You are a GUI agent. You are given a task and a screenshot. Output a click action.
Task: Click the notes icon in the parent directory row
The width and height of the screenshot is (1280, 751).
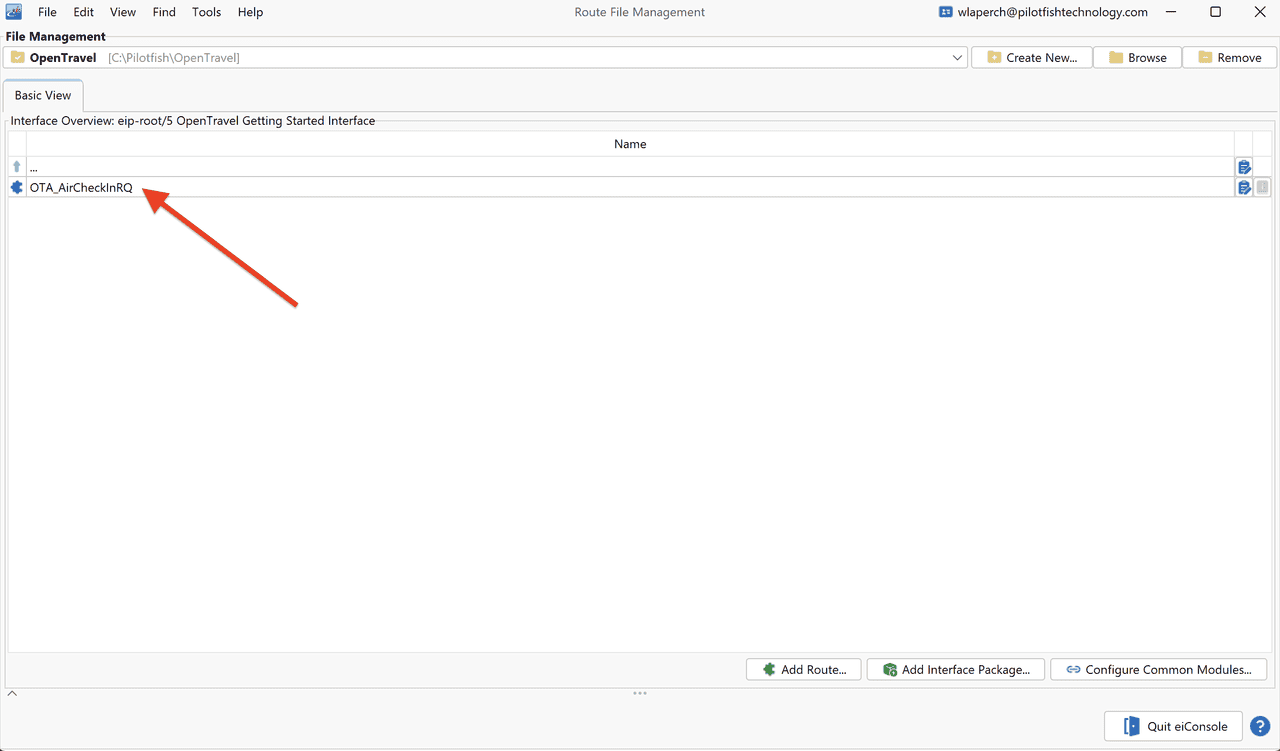tap(1244, 167)
